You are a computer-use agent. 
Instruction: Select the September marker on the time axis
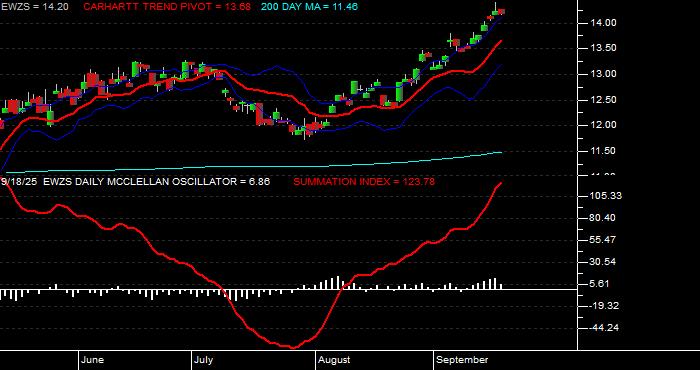tap(462, 360)
